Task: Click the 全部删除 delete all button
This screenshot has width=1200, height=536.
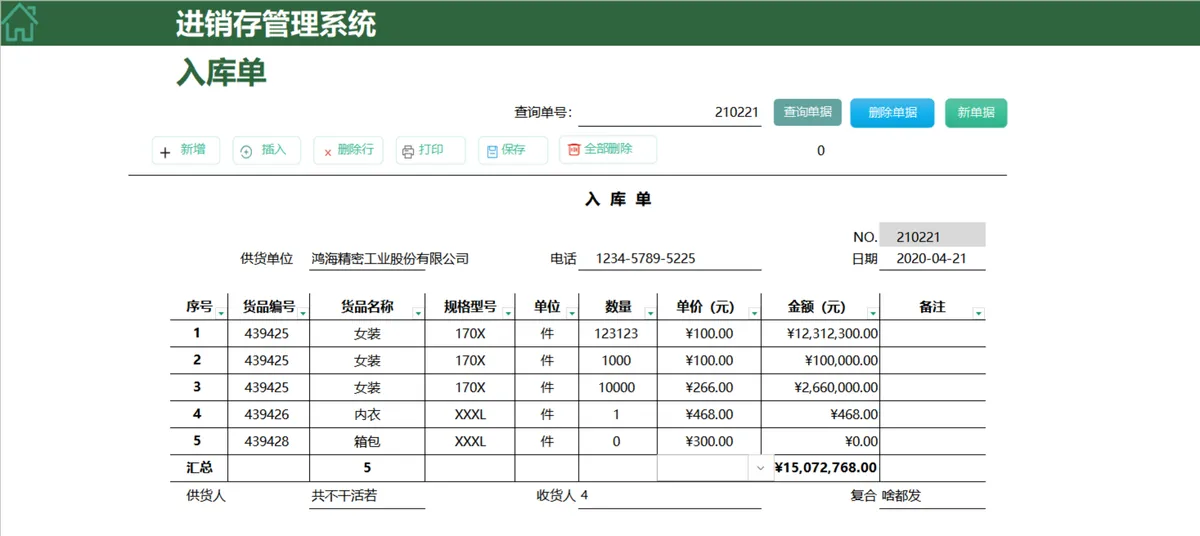Action: pos(608,150)
